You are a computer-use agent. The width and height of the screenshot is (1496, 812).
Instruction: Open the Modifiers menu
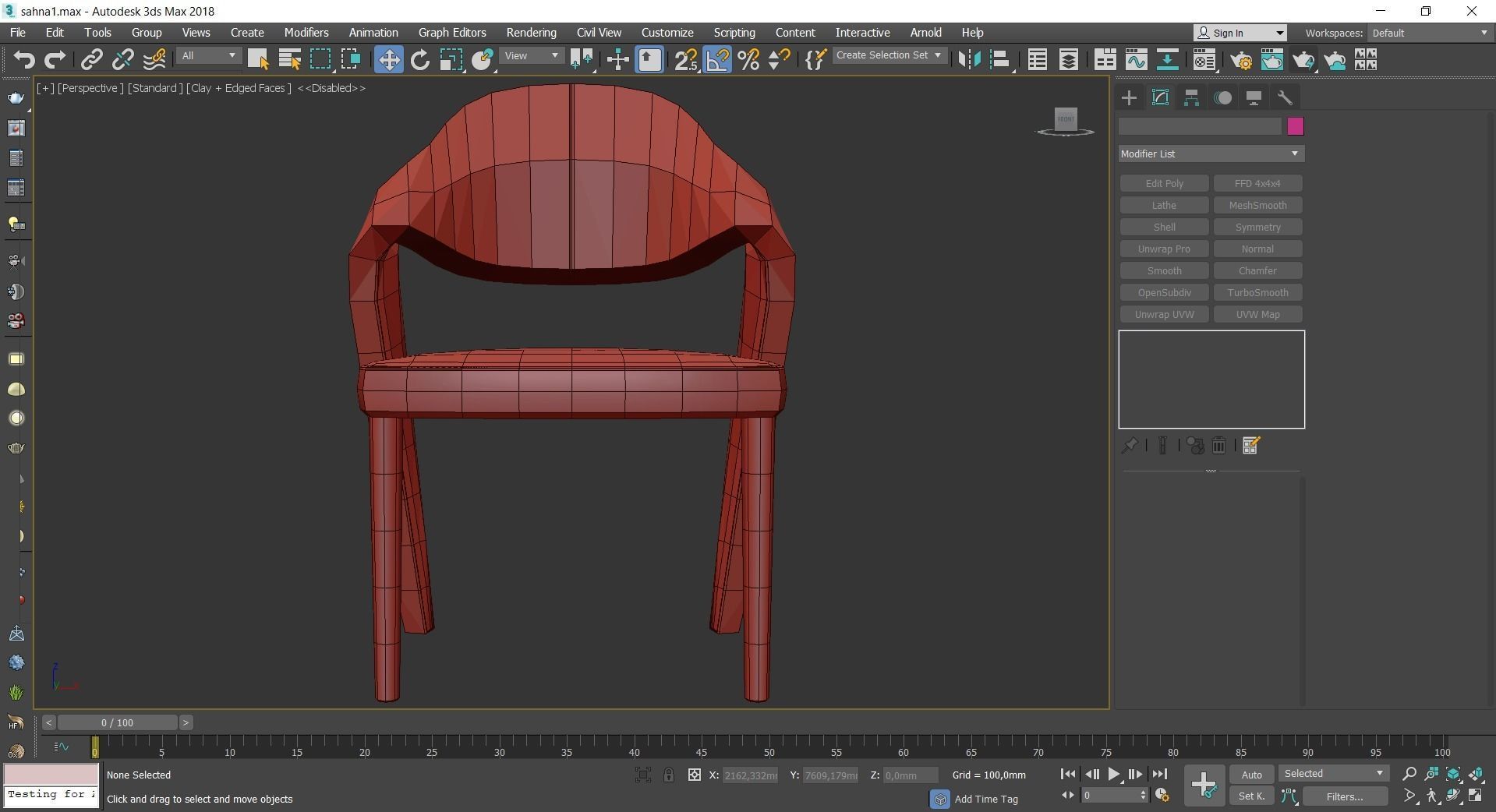click(306, 33)
